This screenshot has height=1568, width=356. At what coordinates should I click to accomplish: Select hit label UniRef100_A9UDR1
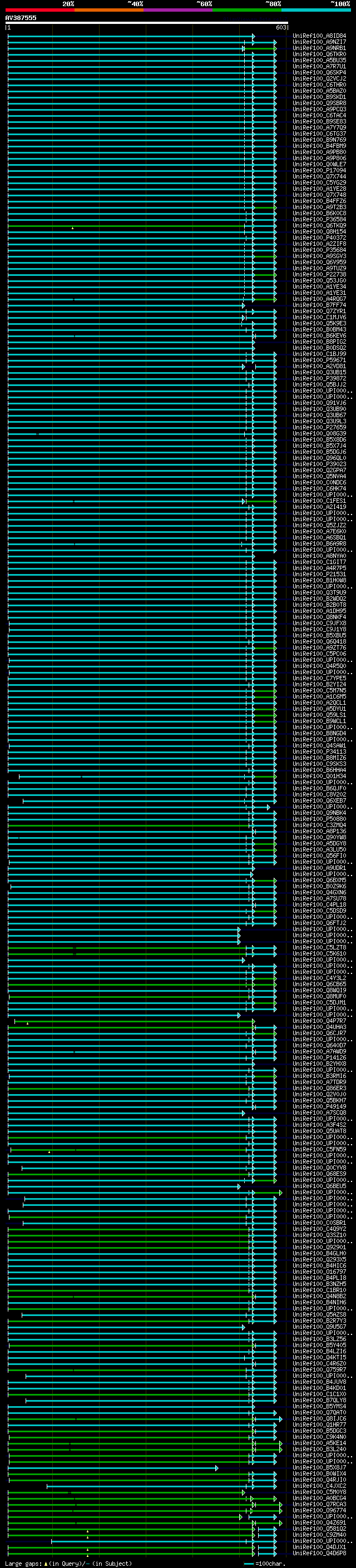pyautogui.click(x=319, y=868)
